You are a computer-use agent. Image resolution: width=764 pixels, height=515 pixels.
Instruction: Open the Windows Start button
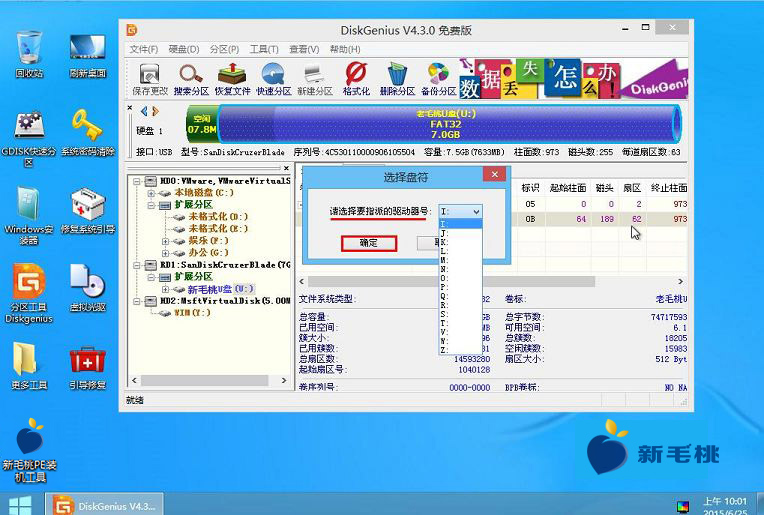pos(20,505)
